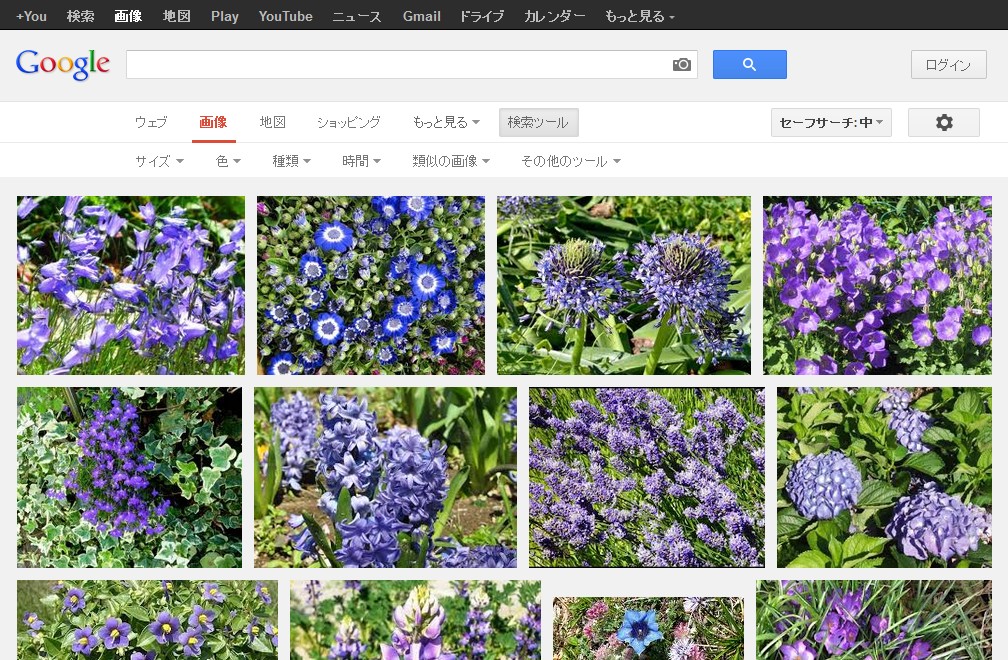The height and width of the screenshot is (660, 1008).
Task: Expand もっと見る in the search tabs
Action: pos(446,122)
